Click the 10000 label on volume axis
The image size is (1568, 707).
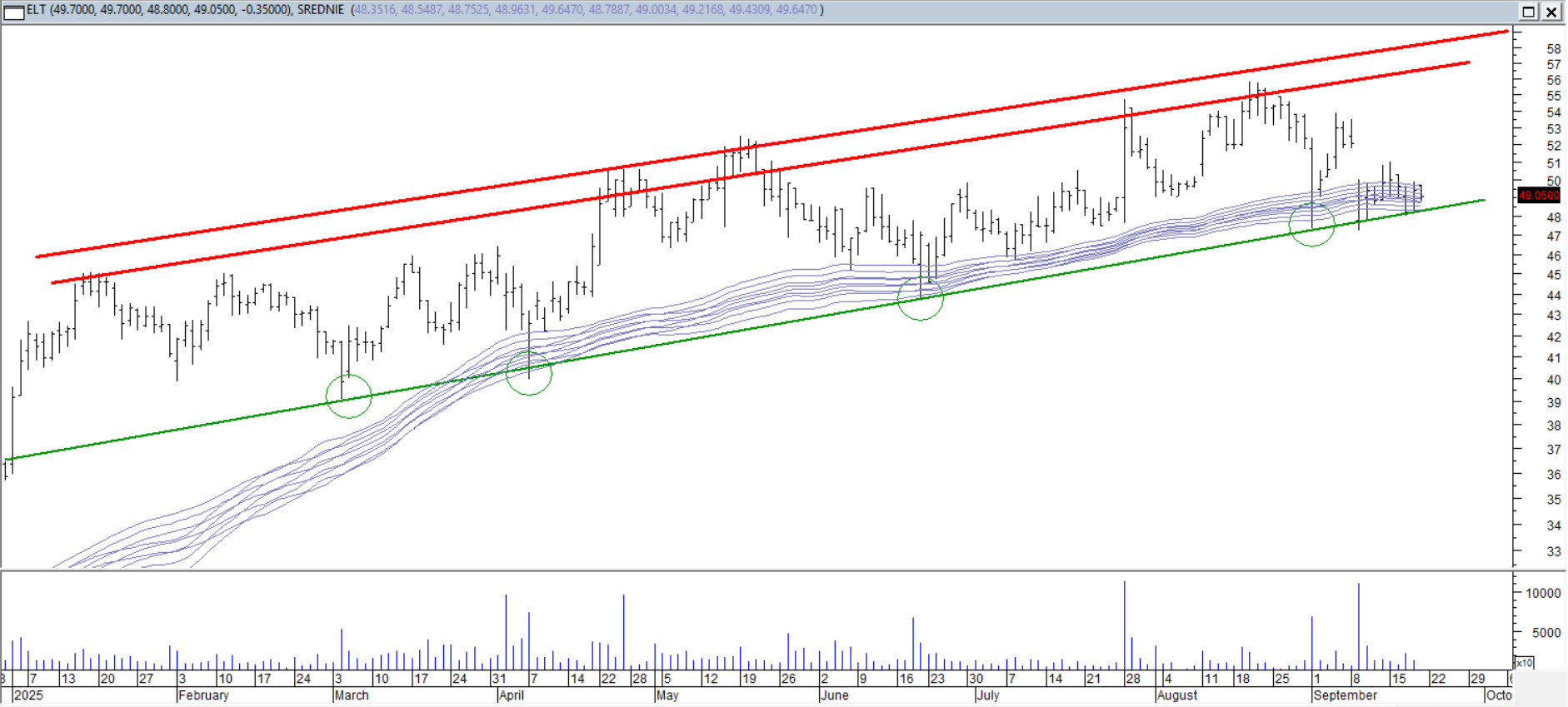point(1543,593)
